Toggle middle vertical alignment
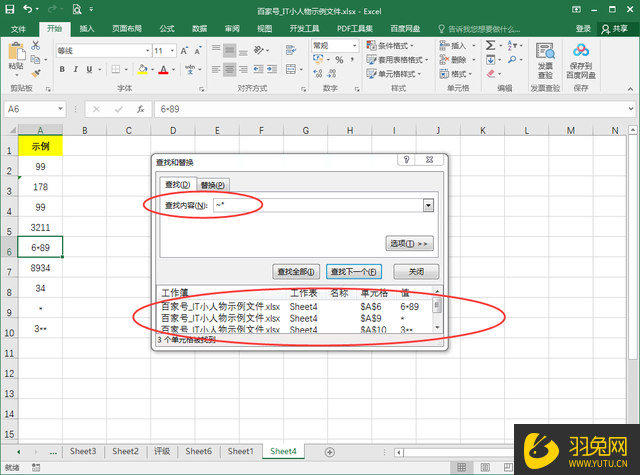Image resolution: width=640 pixels, height=475 pixels. [x=230, y=50]
